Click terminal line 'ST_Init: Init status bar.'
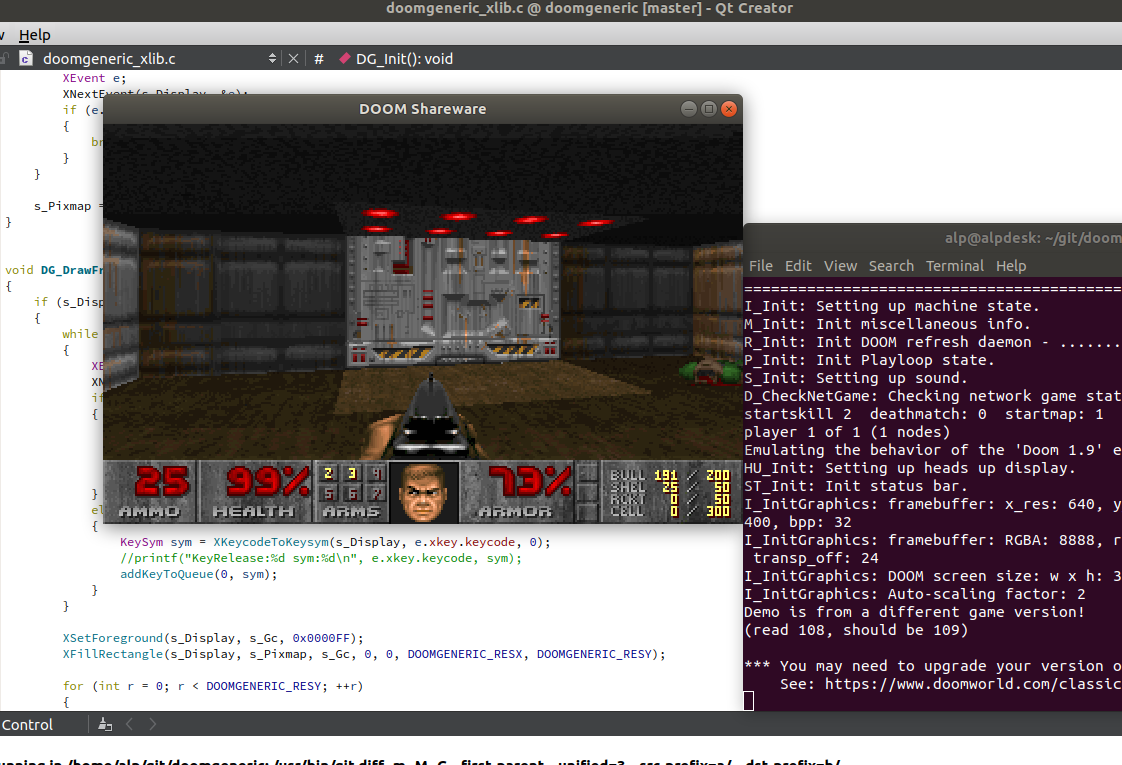The width and height of the screenshot is (1122, 765). tap(856, 486)
